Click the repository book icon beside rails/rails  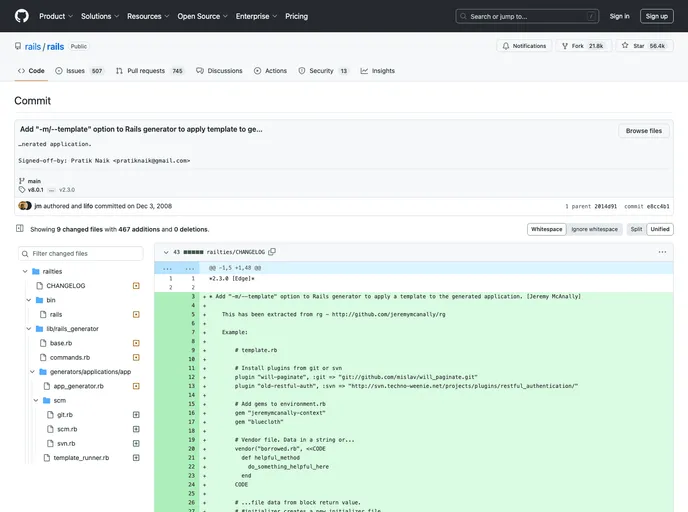coord(18,46)
